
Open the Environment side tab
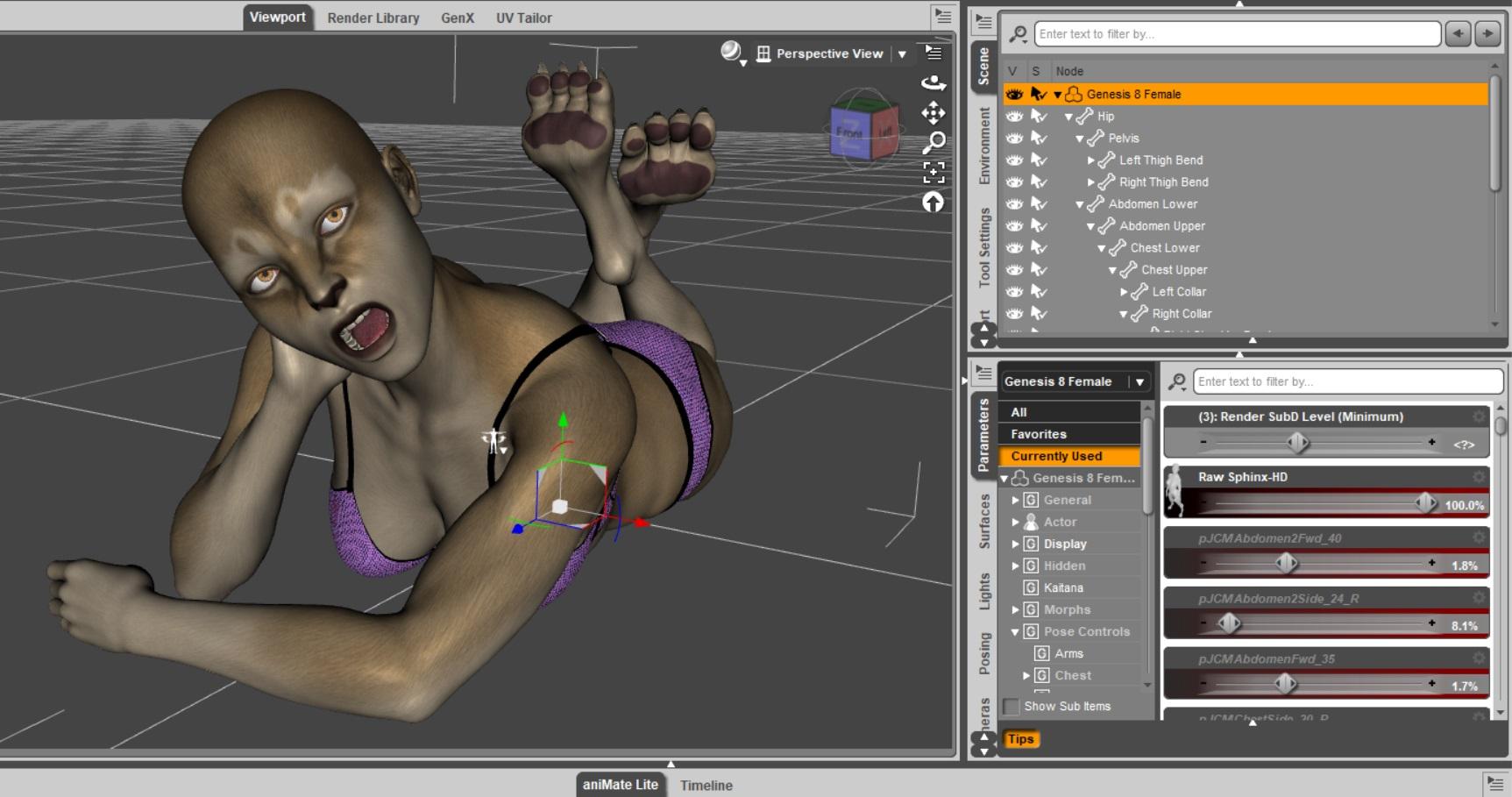click(984, 146)
